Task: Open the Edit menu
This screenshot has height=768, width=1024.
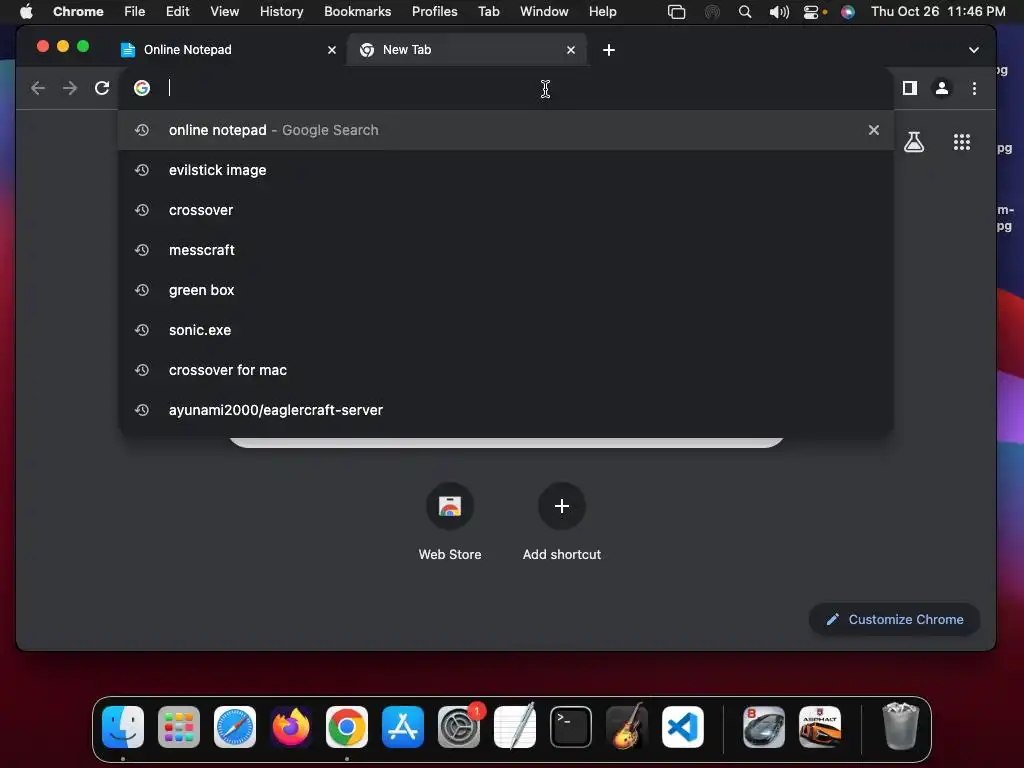Action: tap(177, 12)
